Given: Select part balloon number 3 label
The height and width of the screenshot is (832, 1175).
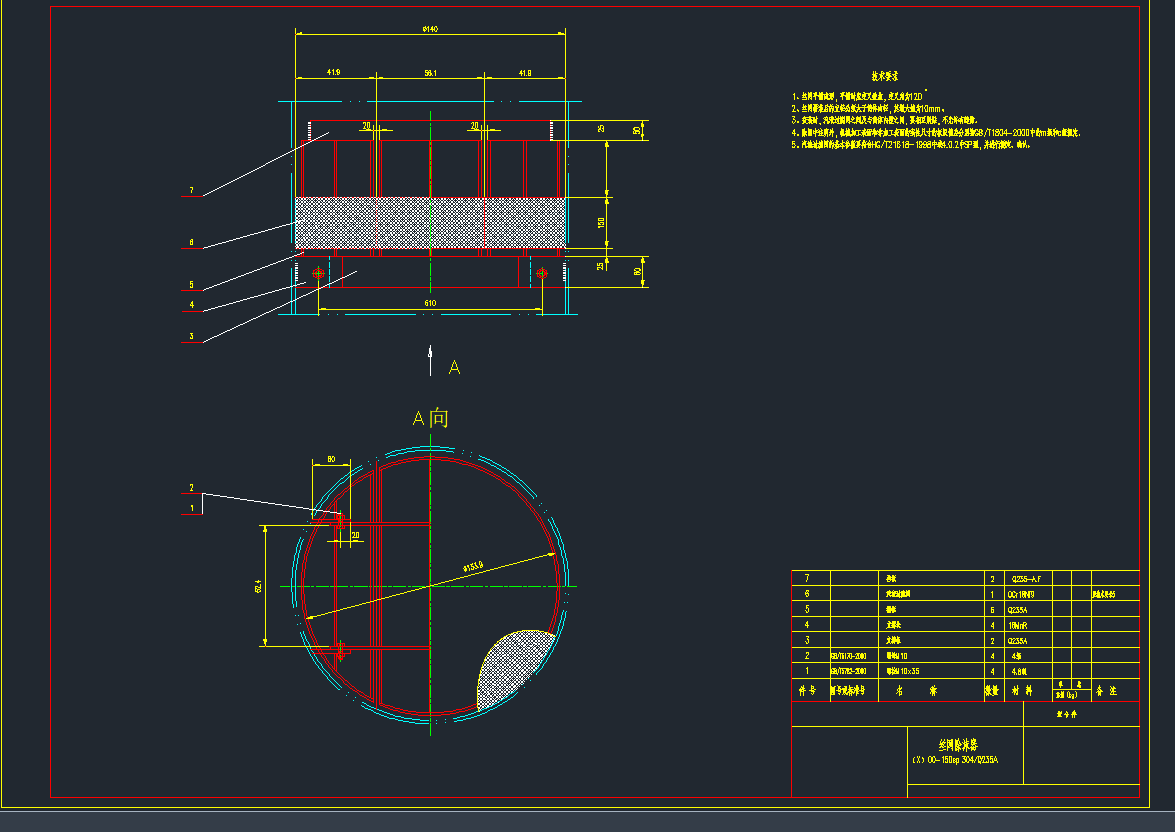Looking at the screenshot, I should 190,337.
